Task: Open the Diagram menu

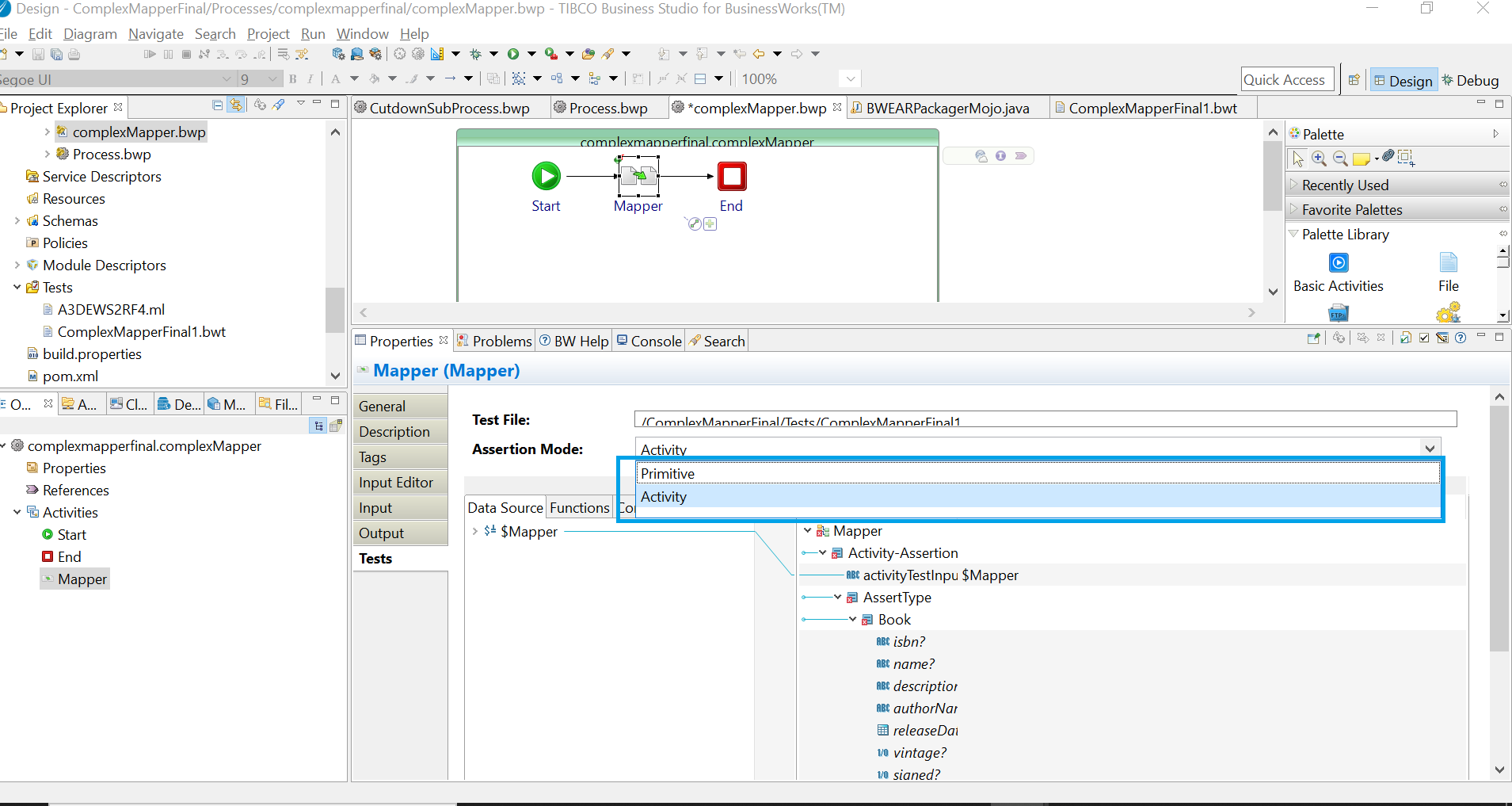Action: pos(90,34)
